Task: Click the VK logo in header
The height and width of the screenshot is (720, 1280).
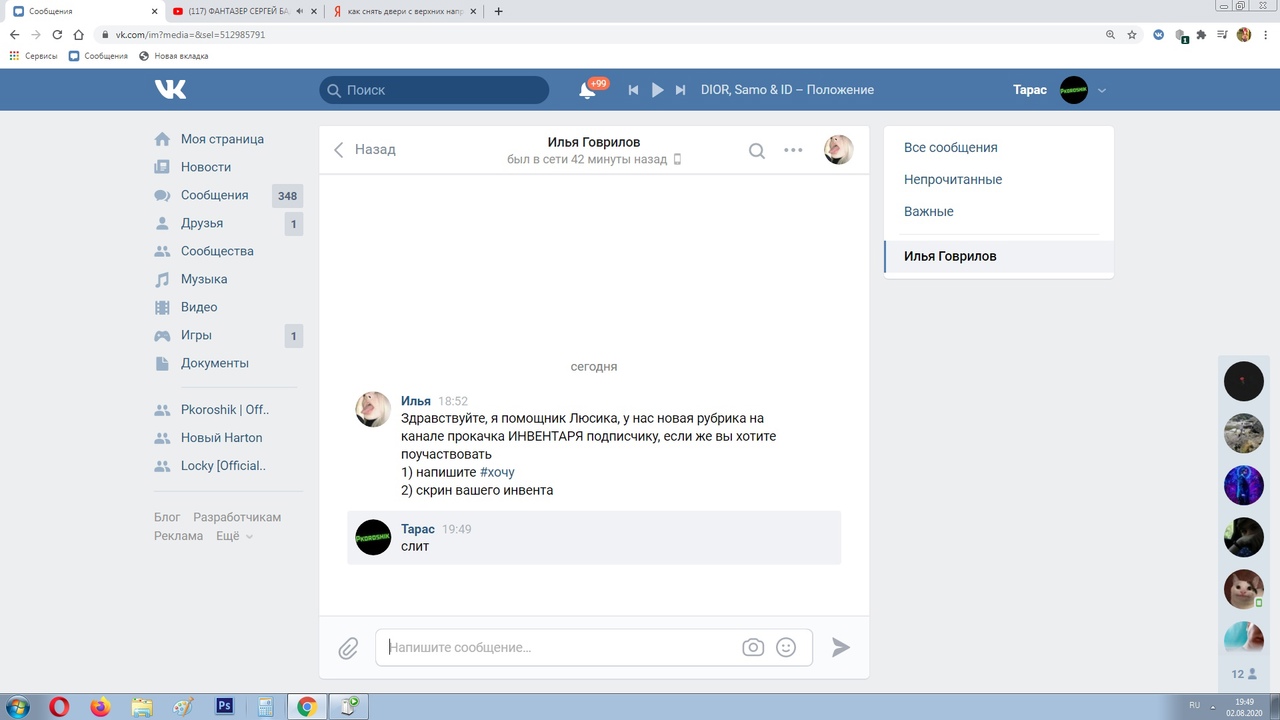Action: point(170,90)
